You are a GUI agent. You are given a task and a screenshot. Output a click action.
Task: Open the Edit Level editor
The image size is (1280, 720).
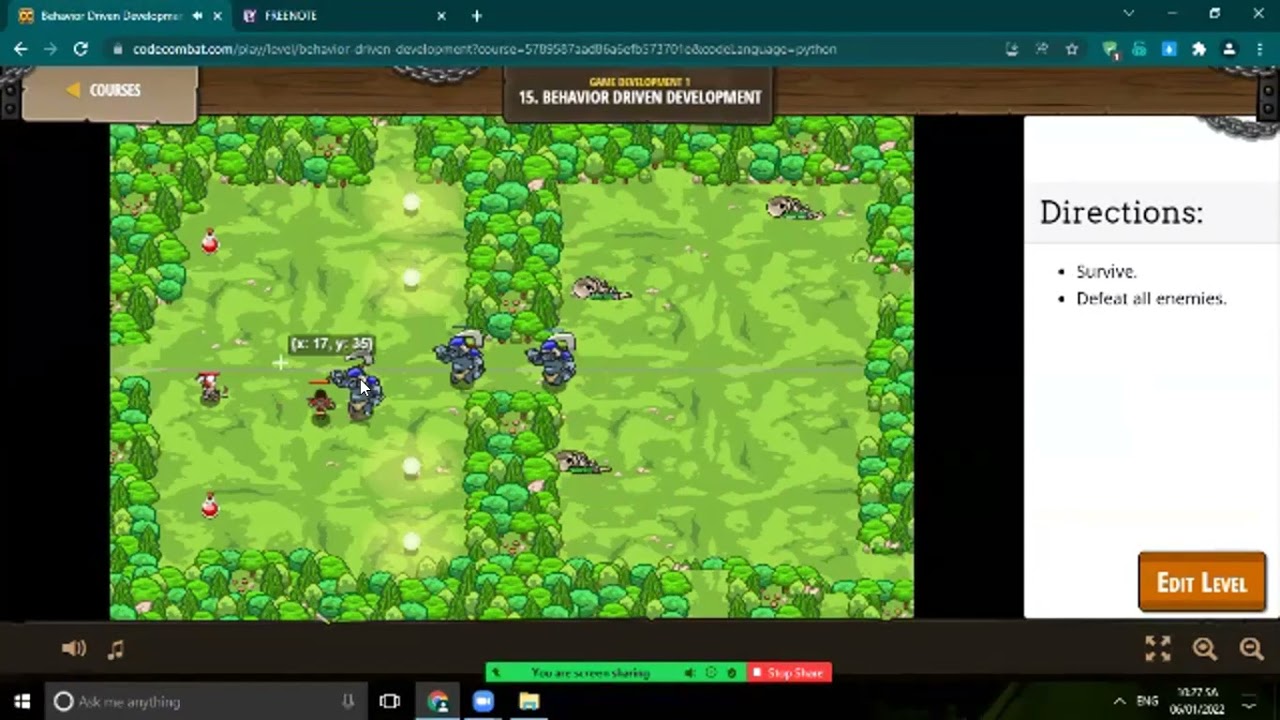(x=1201, y=582)
